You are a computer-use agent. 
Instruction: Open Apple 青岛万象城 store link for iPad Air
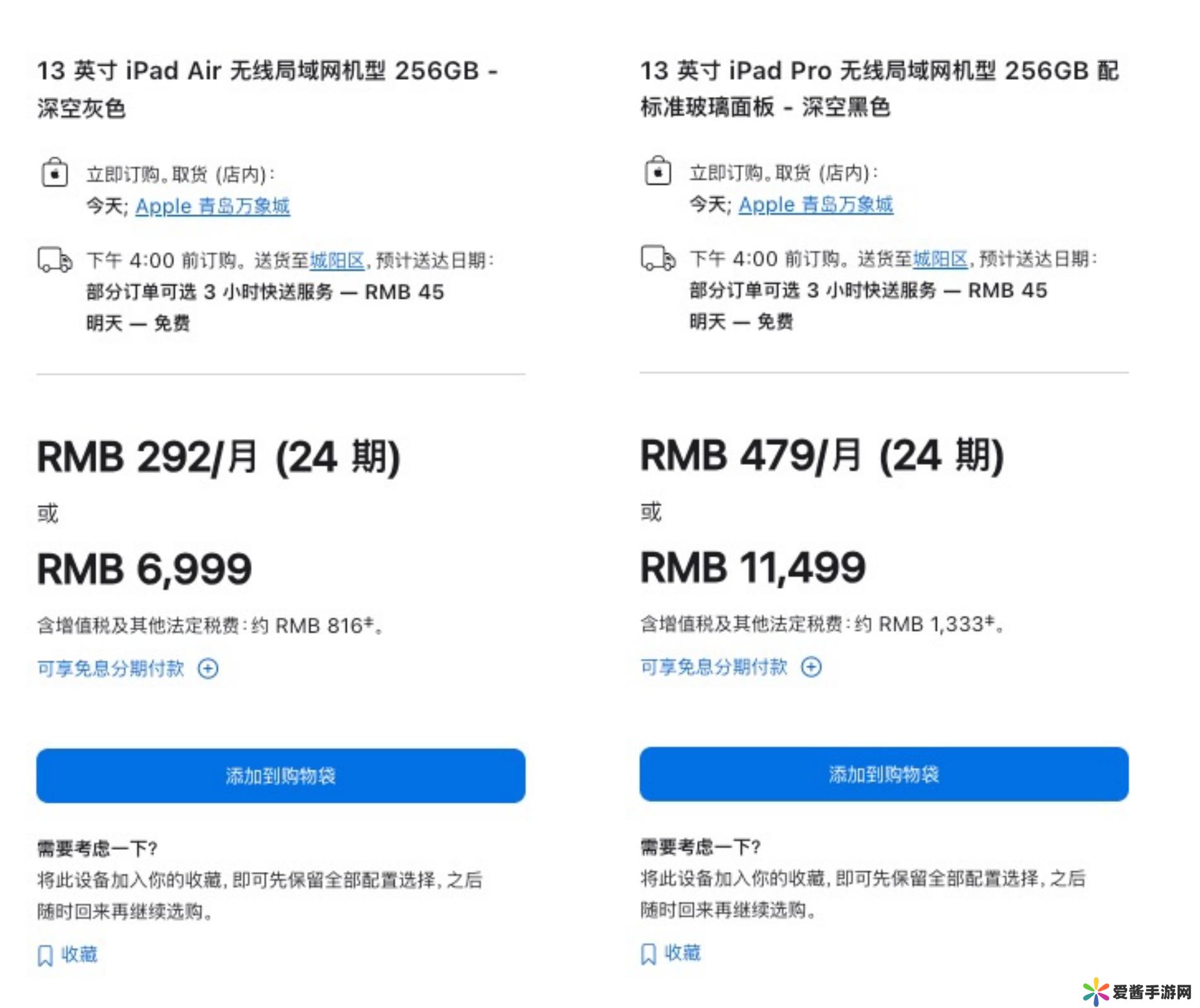click(x=212, y=206)
